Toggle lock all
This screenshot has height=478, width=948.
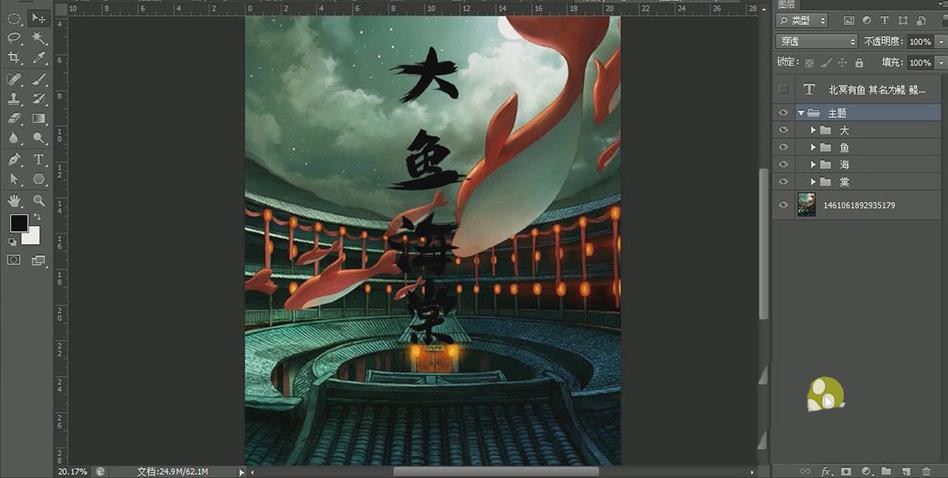[x=859, y=62]
